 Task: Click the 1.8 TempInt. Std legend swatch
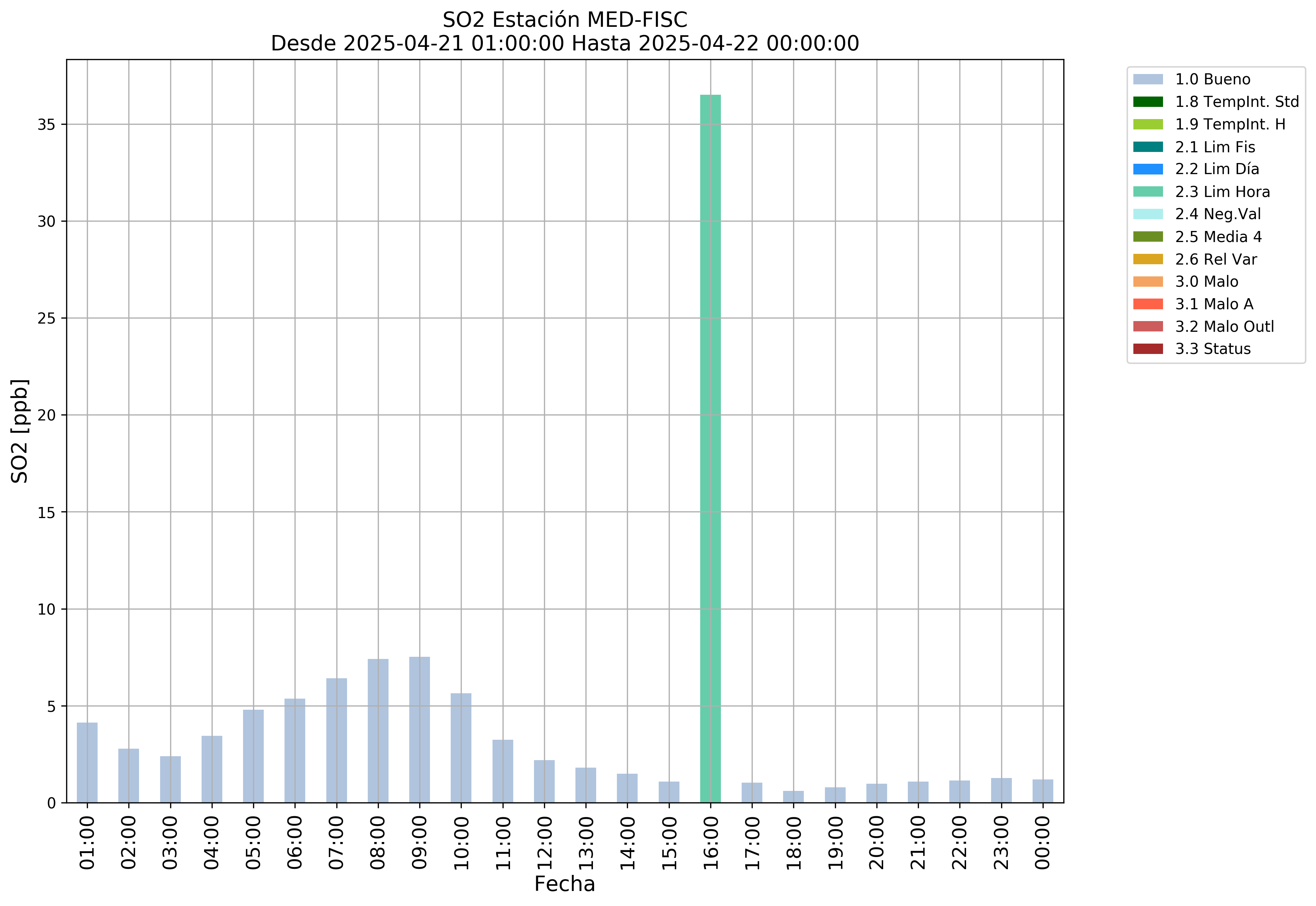click(x=1147, y=102)
